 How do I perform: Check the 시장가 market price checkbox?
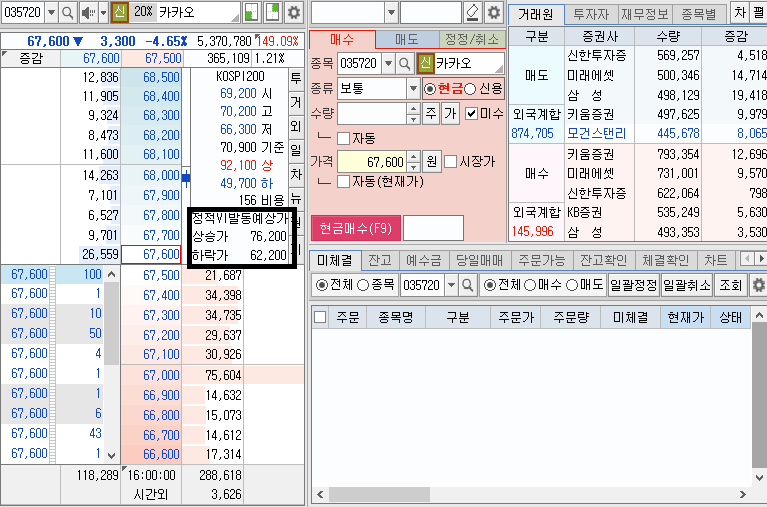tap(451, 161)
